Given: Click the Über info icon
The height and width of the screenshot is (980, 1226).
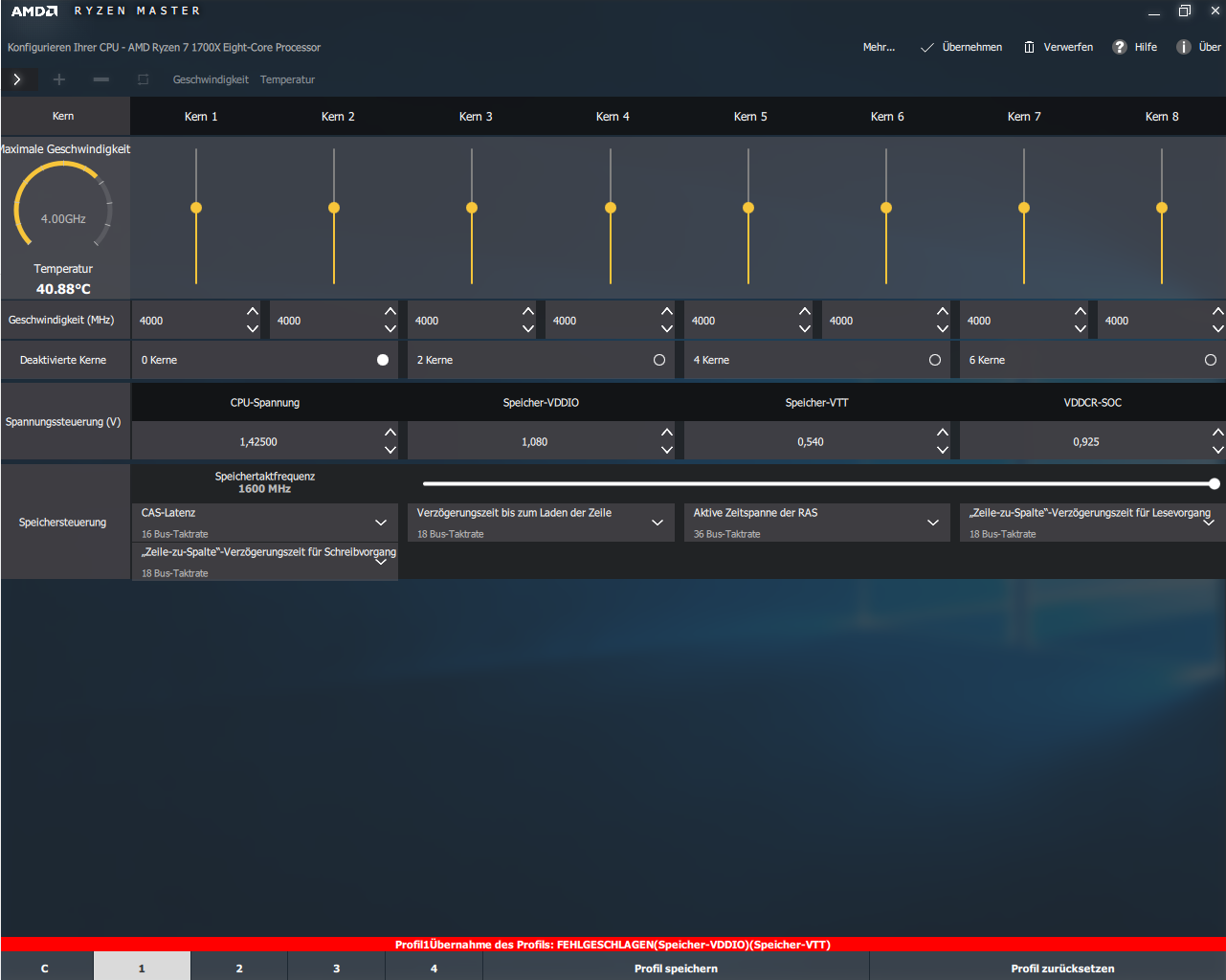Looking at the screenshot, I should click(1184, 47).
